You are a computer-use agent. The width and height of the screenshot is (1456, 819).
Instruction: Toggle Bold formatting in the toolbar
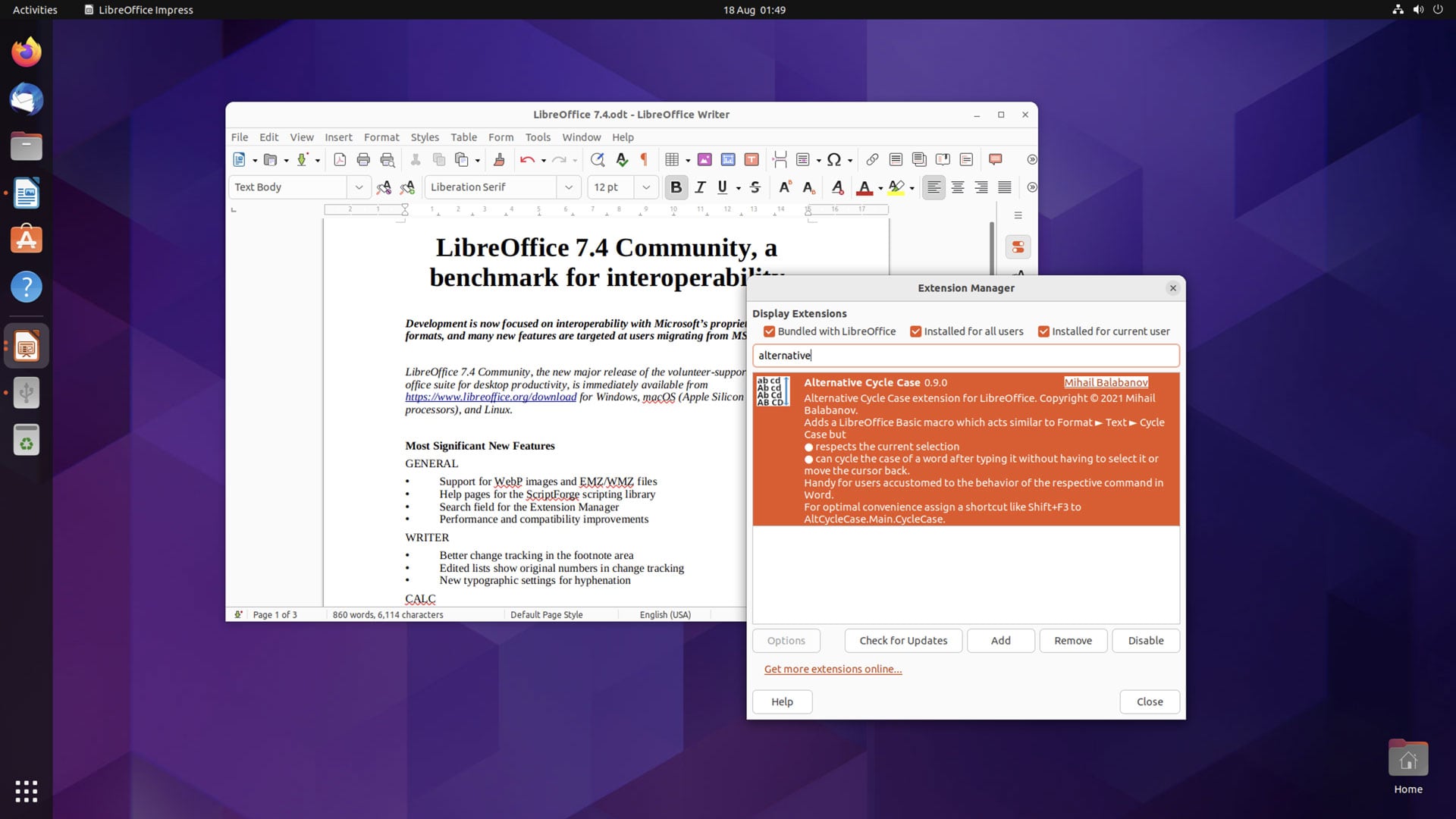[x=676, y=187]
